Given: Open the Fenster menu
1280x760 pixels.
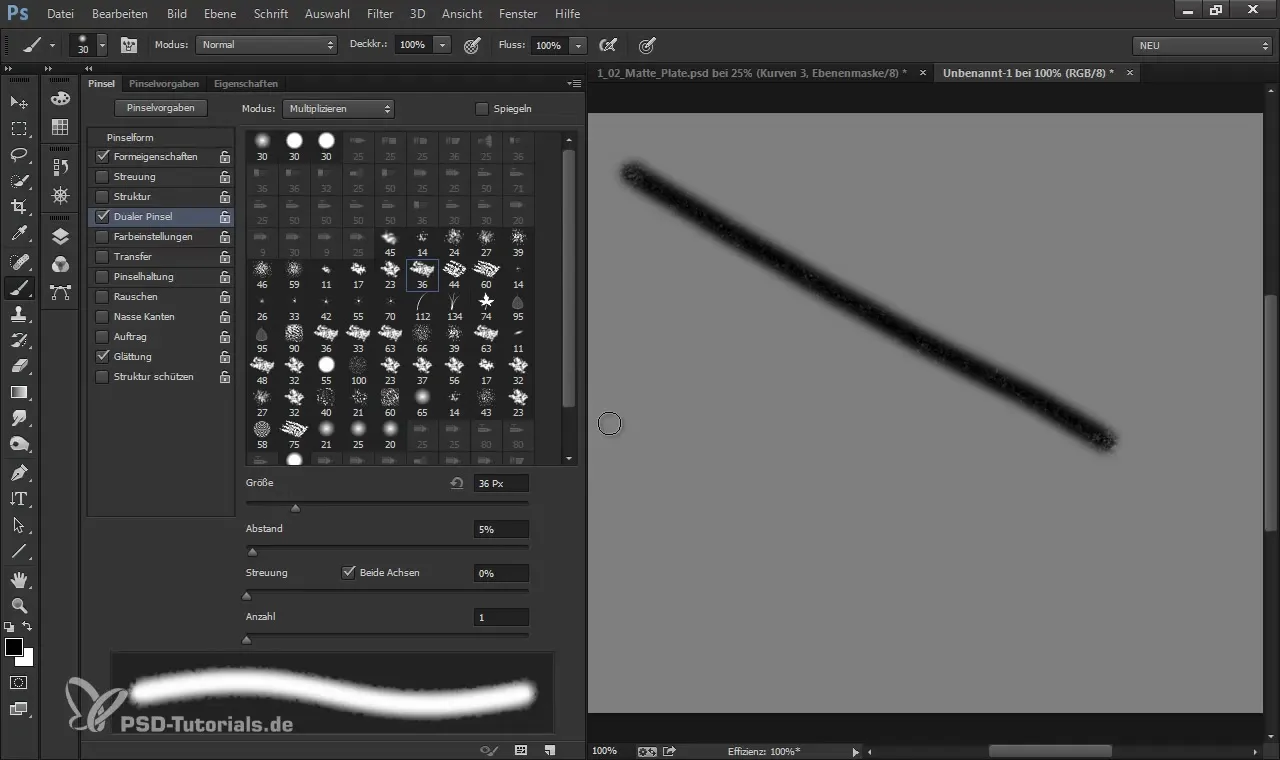Looking at the screenshot, I should (x=517, y=14).
